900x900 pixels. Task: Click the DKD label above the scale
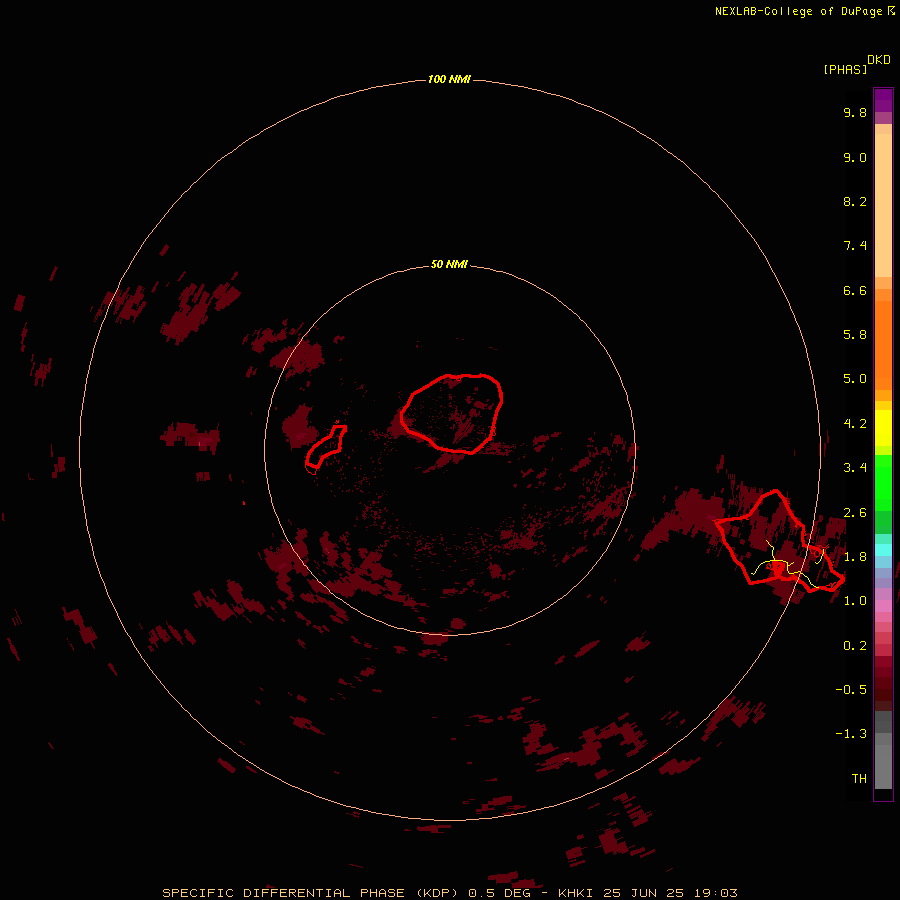879,60
